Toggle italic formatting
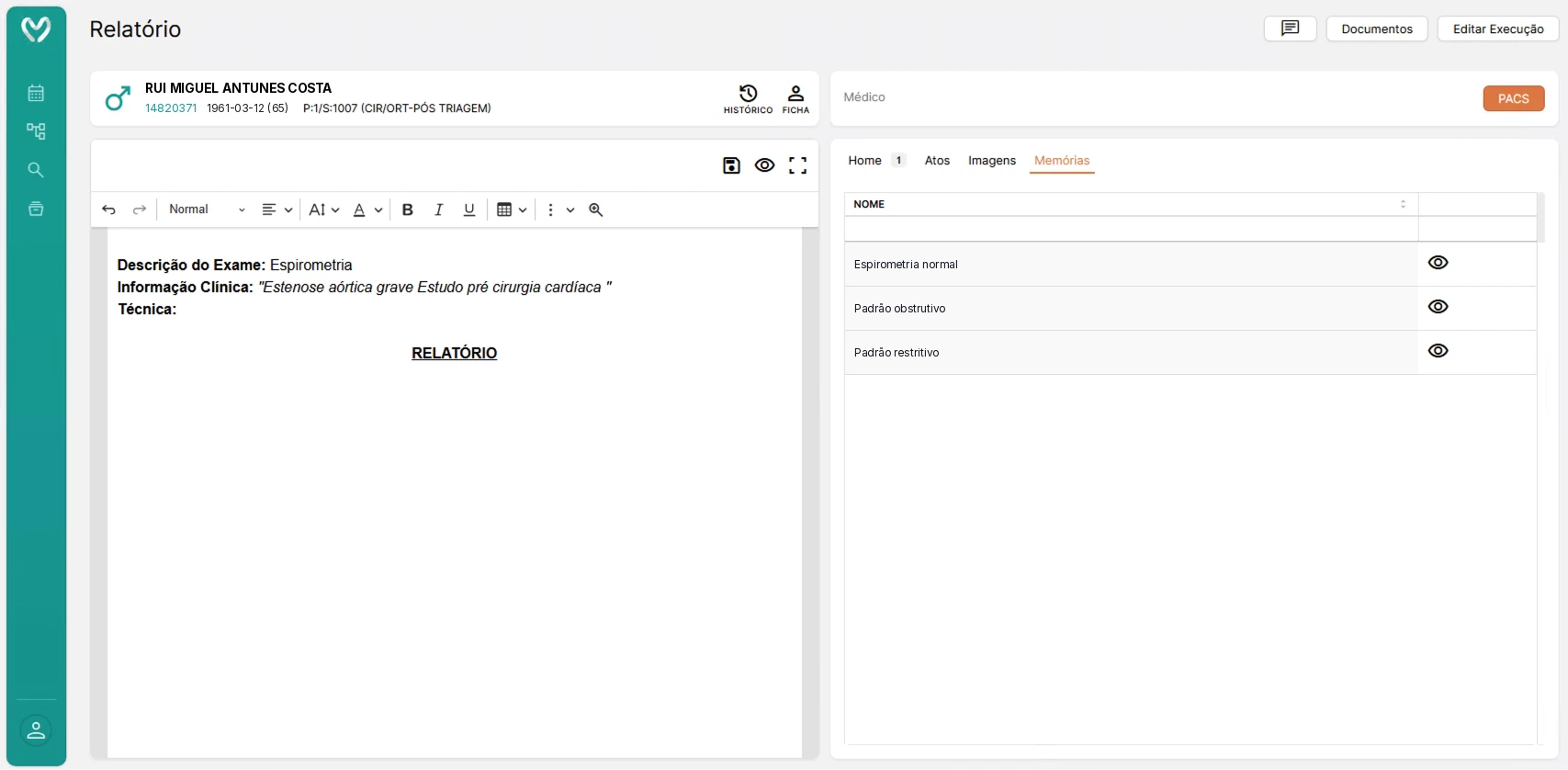The width and height of the screenshot is (1568, 770). 439,209
